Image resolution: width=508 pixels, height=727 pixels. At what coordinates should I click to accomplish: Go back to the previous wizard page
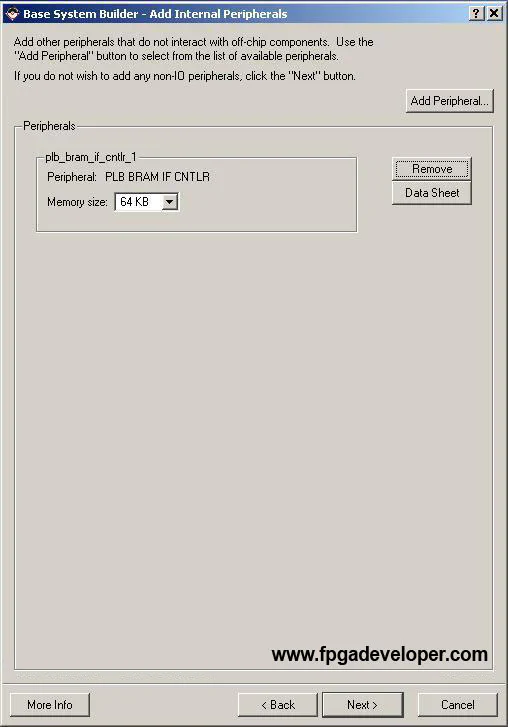[278, 705]
